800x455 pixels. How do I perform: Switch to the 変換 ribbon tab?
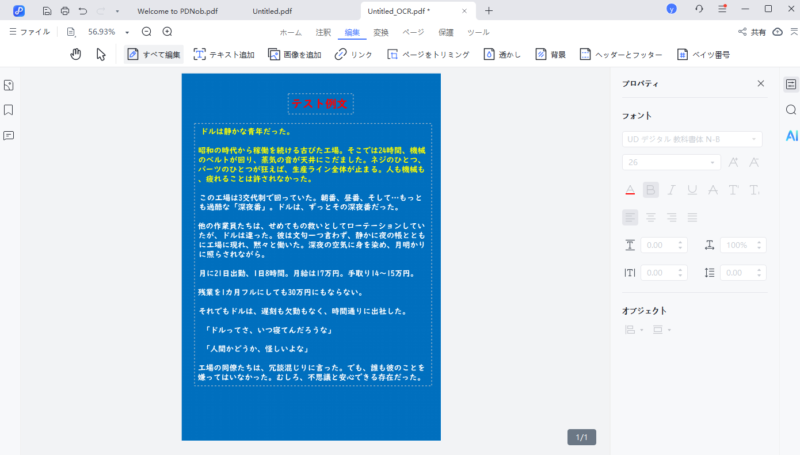(381, 32)
